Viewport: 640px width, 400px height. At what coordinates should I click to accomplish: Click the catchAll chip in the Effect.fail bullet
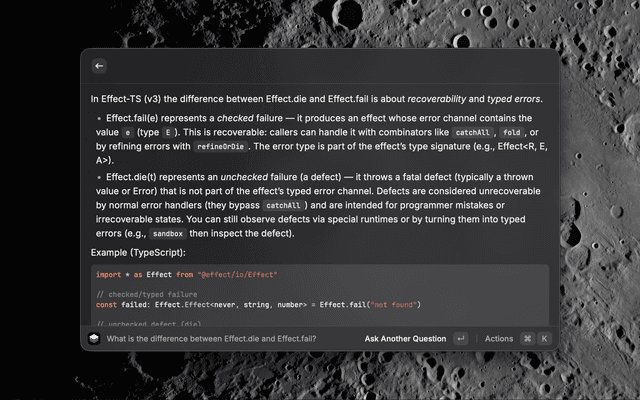tap(472, 132)
